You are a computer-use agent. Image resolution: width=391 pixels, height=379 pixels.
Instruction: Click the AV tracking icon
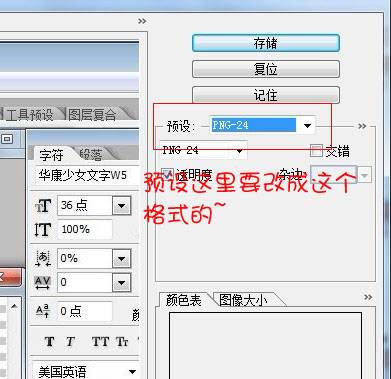point(43,283)
